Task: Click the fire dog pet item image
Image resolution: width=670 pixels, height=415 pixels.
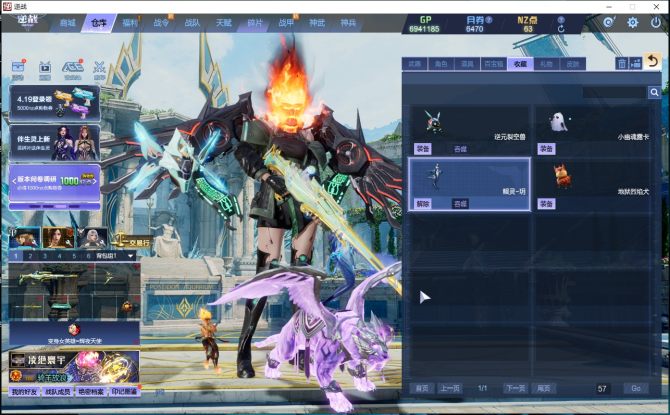Action: 561,176
